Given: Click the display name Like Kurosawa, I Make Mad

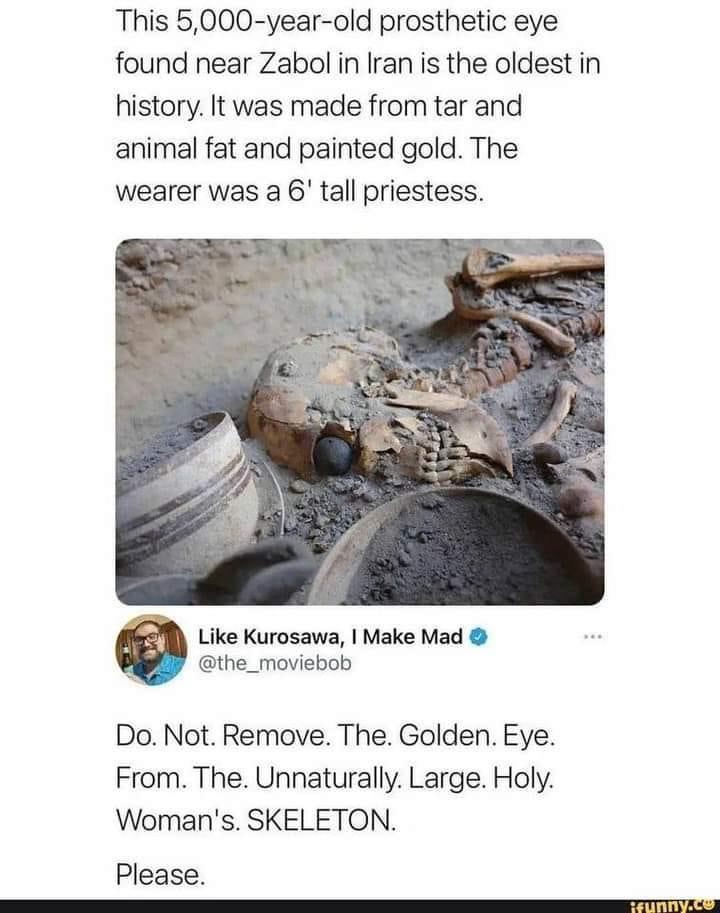Looking at the screenshot, I should click(330, 637).
